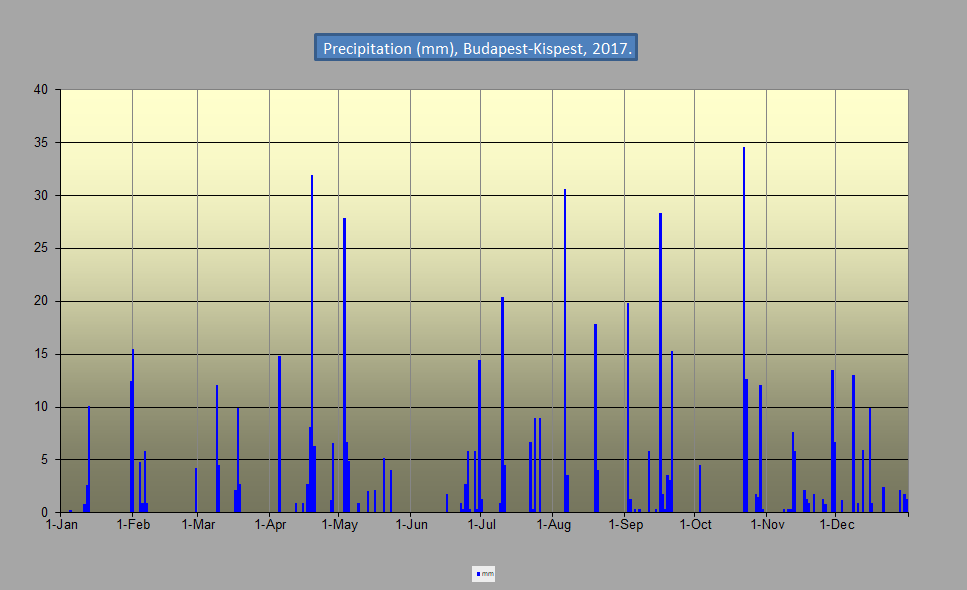Select the '1-Oct' x-axis label
This screenshot has height=590, width=967.
[695, 525]
